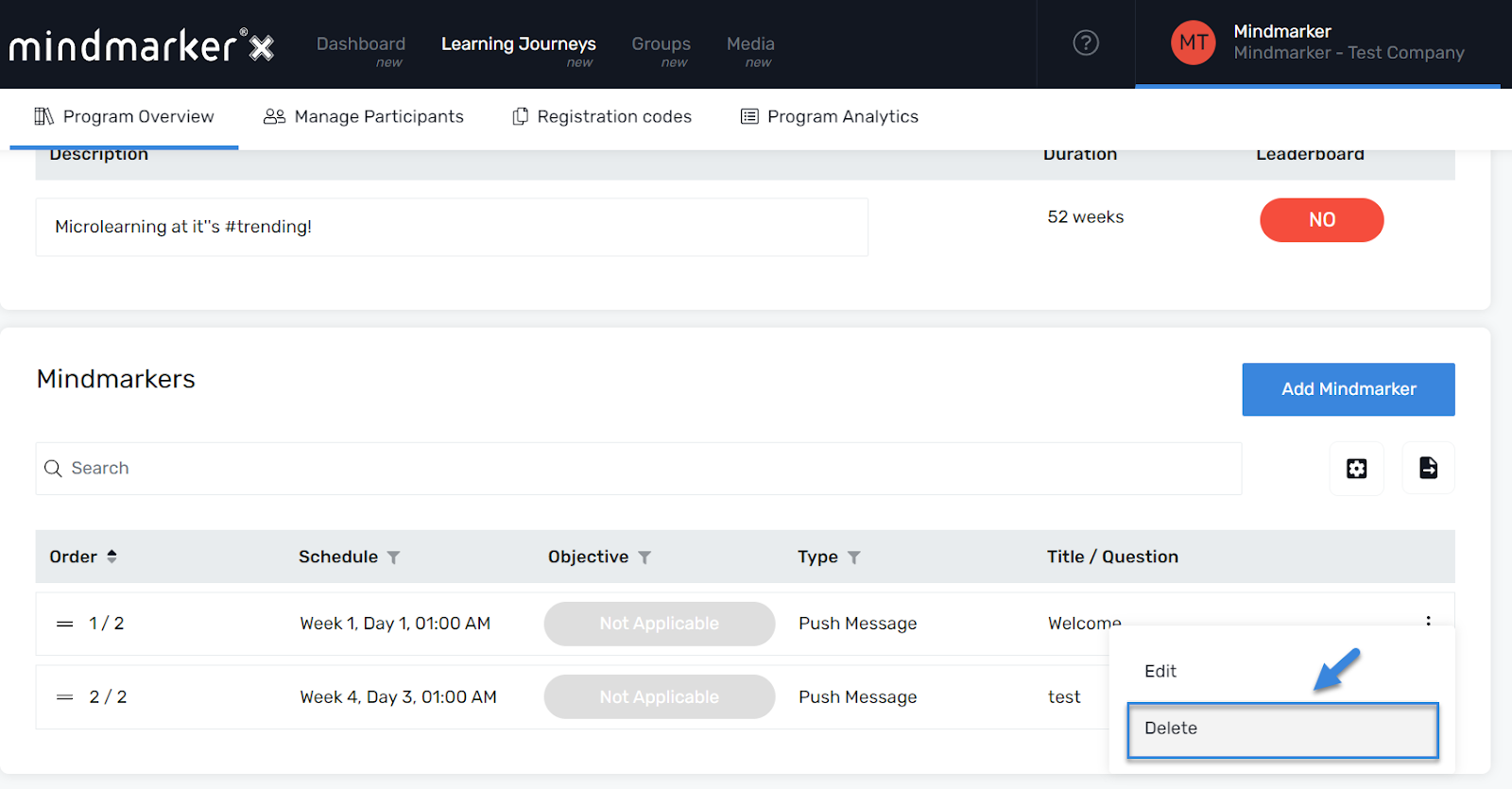
Task: Click order value 2 / 2
Action: point(108,697)
